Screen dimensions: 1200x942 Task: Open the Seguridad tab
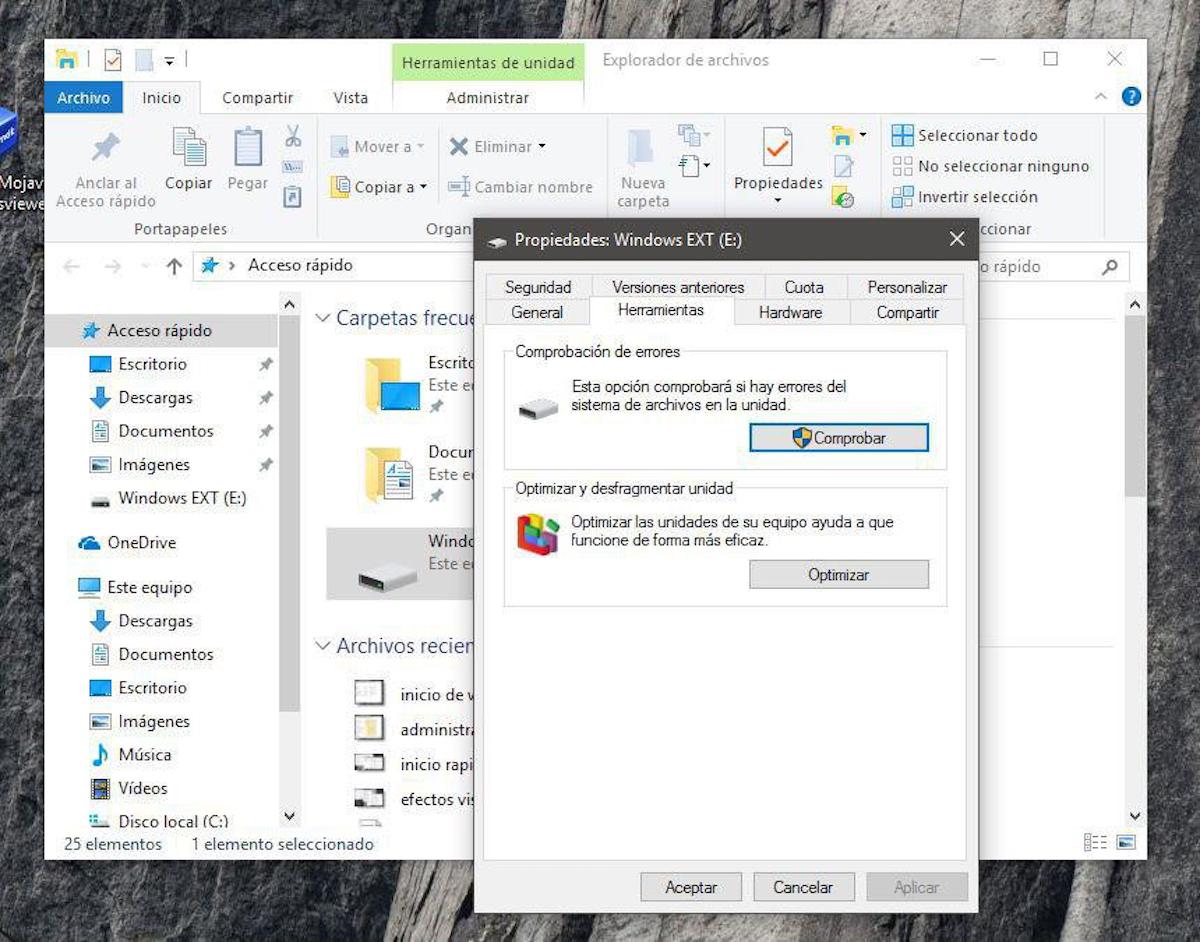(x=538, y=287)
